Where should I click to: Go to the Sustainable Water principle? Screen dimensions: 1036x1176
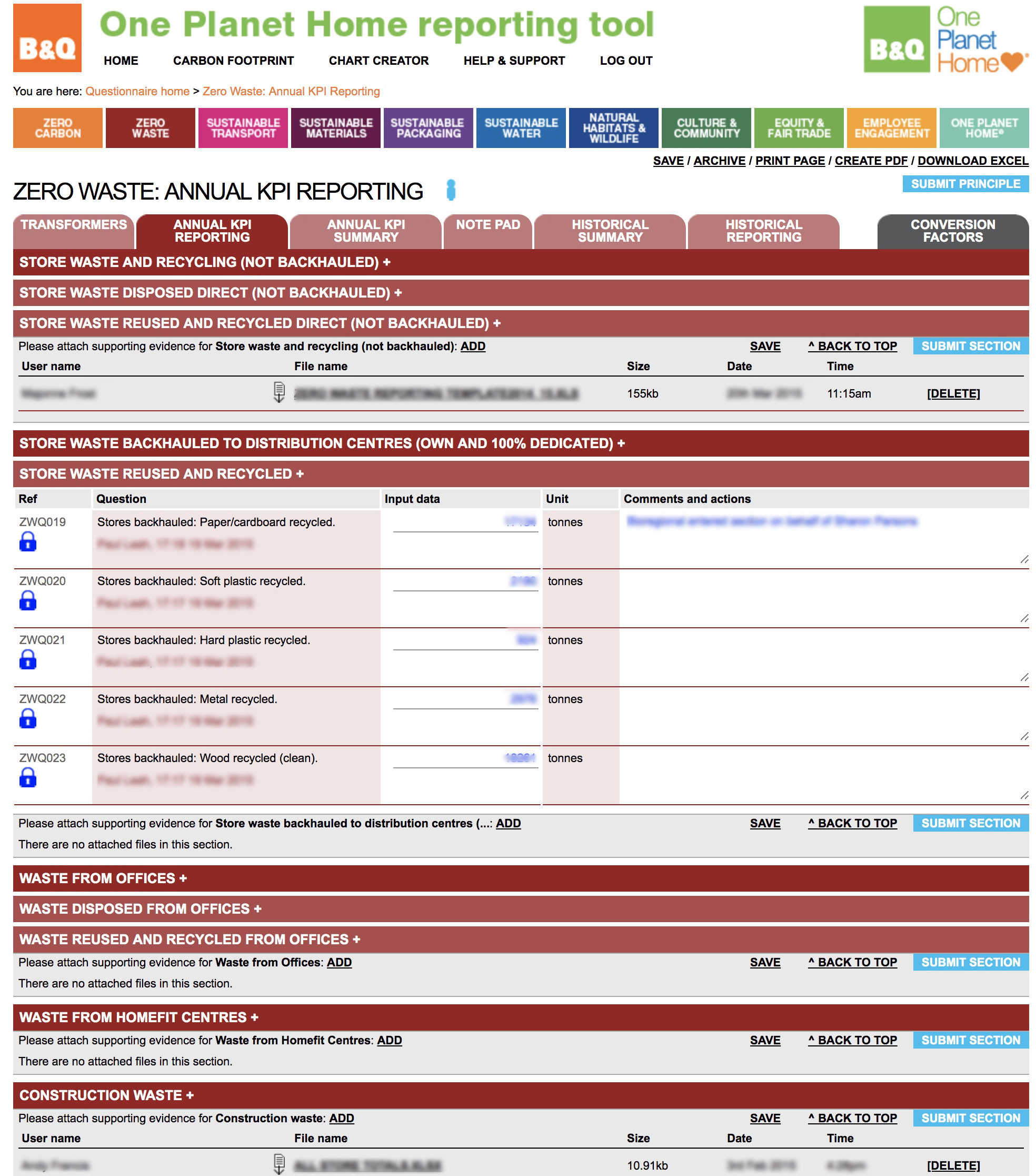click(521, 129)
